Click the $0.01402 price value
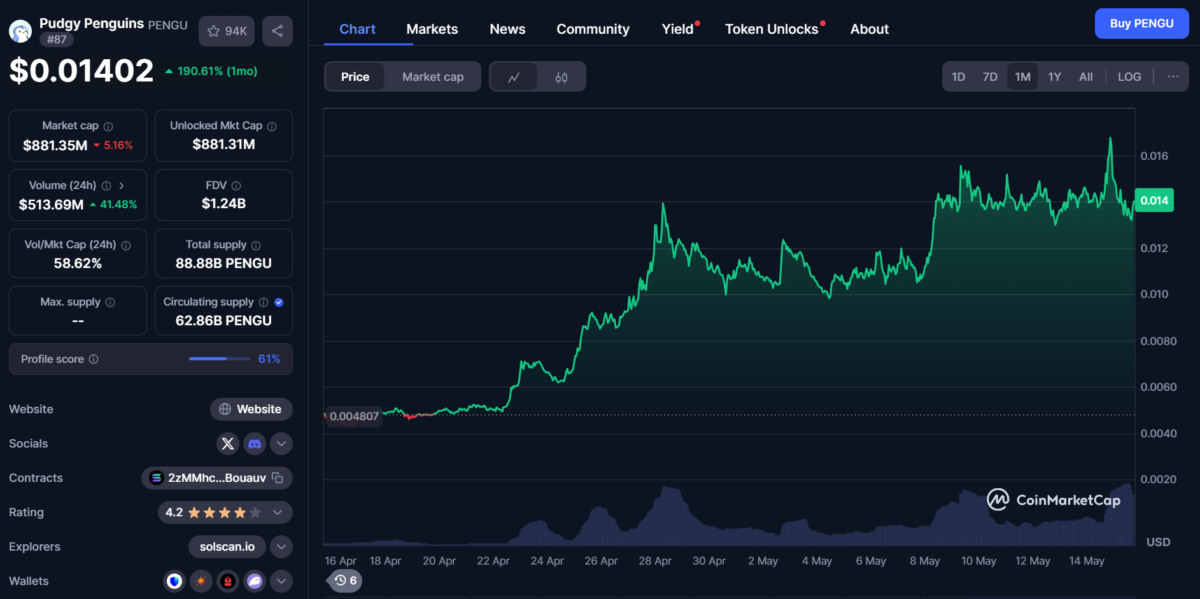 point(82,71)
